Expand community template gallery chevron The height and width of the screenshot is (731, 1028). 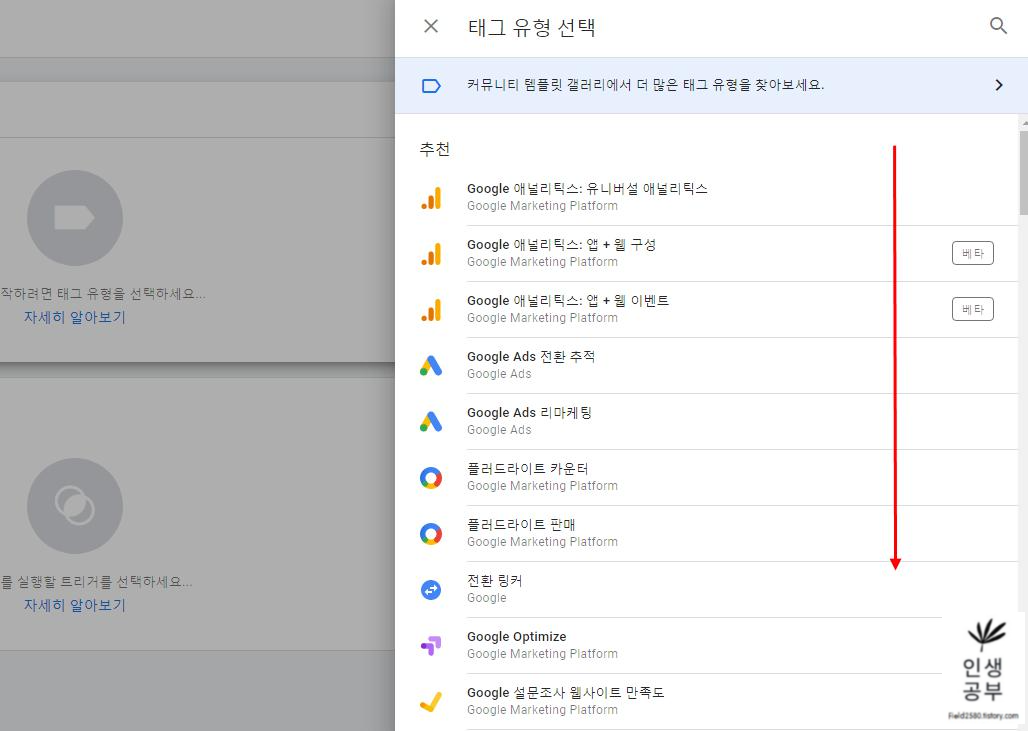(x=998, y=85)
